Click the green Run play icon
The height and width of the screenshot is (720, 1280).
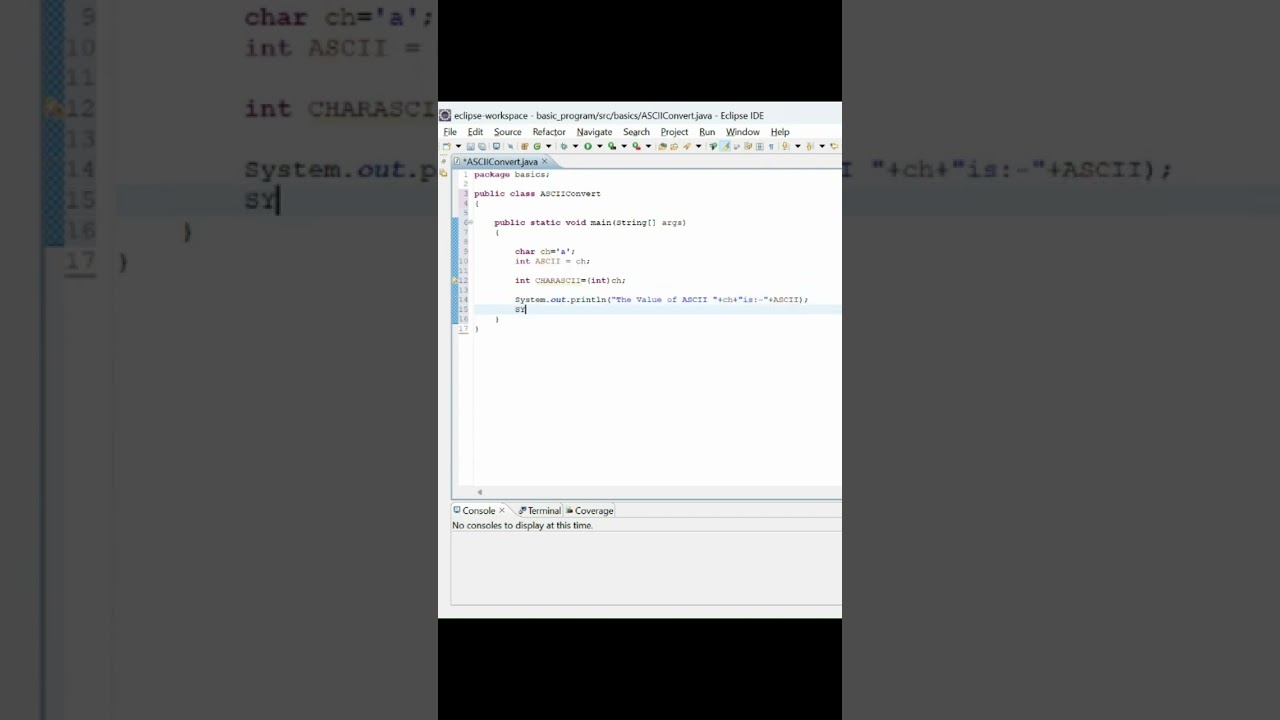coord(588,146)
